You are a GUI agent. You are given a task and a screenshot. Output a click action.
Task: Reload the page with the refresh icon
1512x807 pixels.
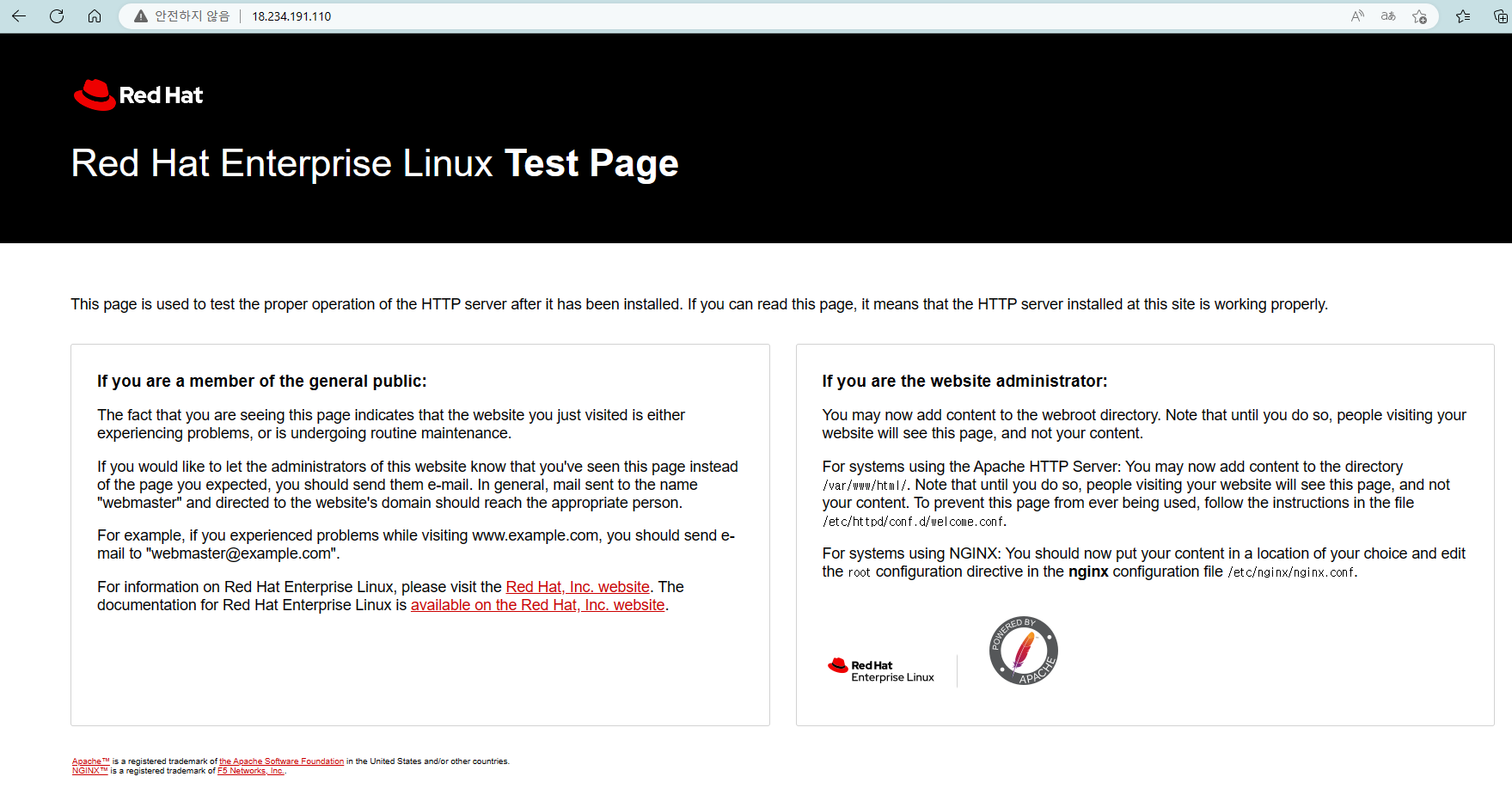(57, 16)
